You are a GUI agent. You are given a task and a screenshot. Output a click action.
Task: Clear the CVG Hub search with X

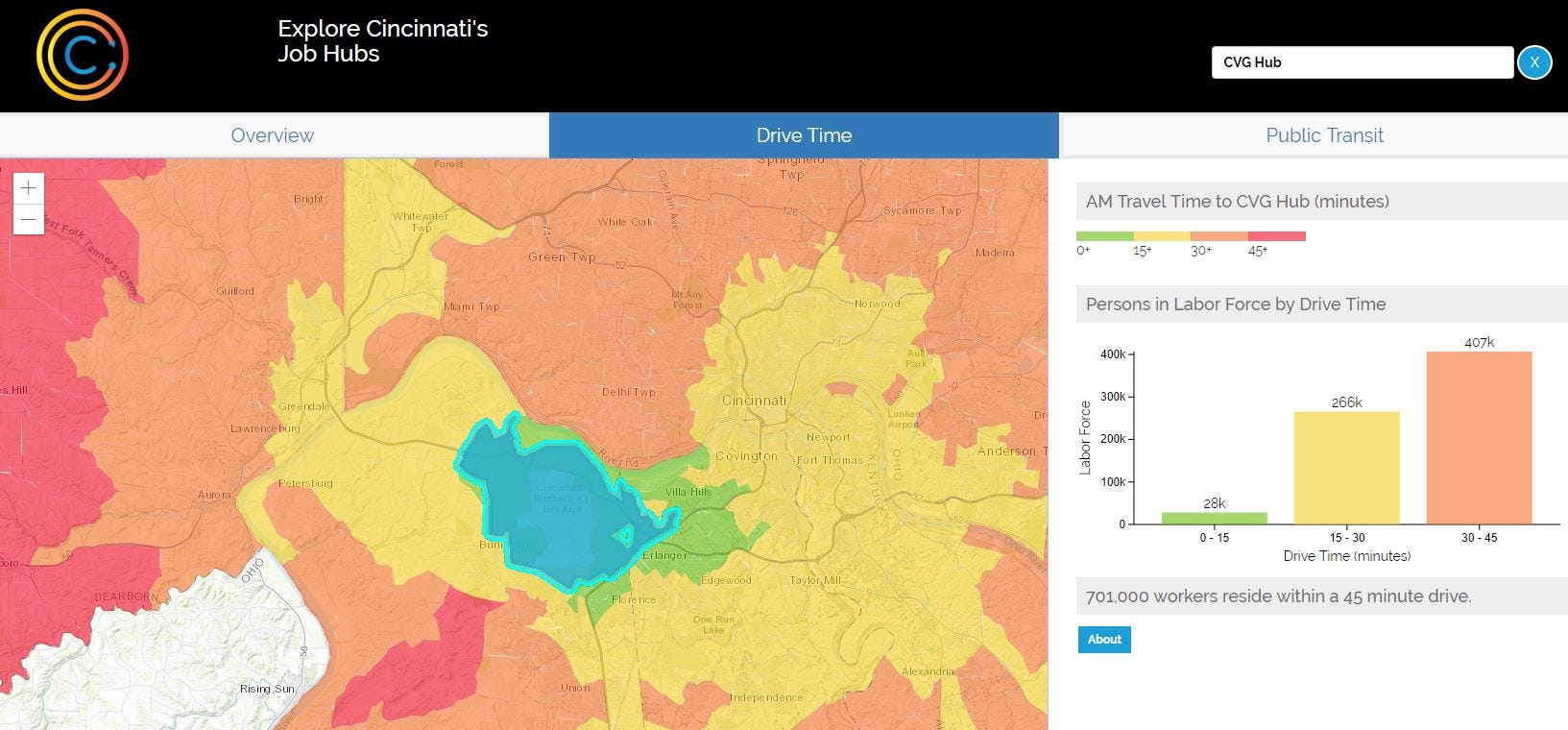[x=1534, y=62]
